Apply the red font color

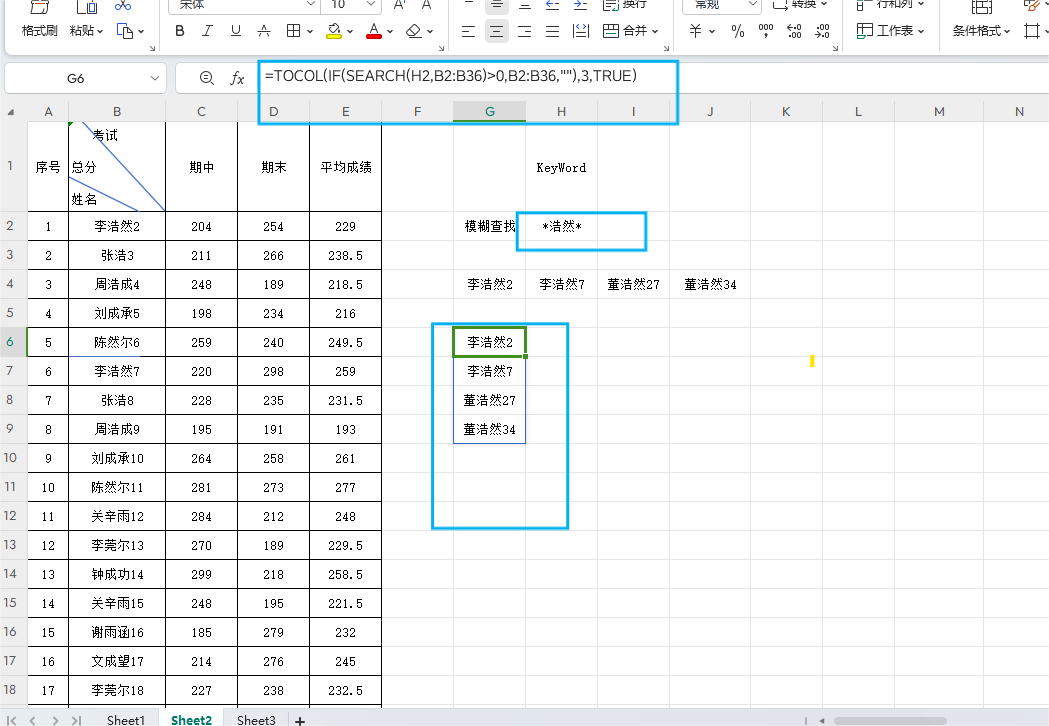[374, 31]
